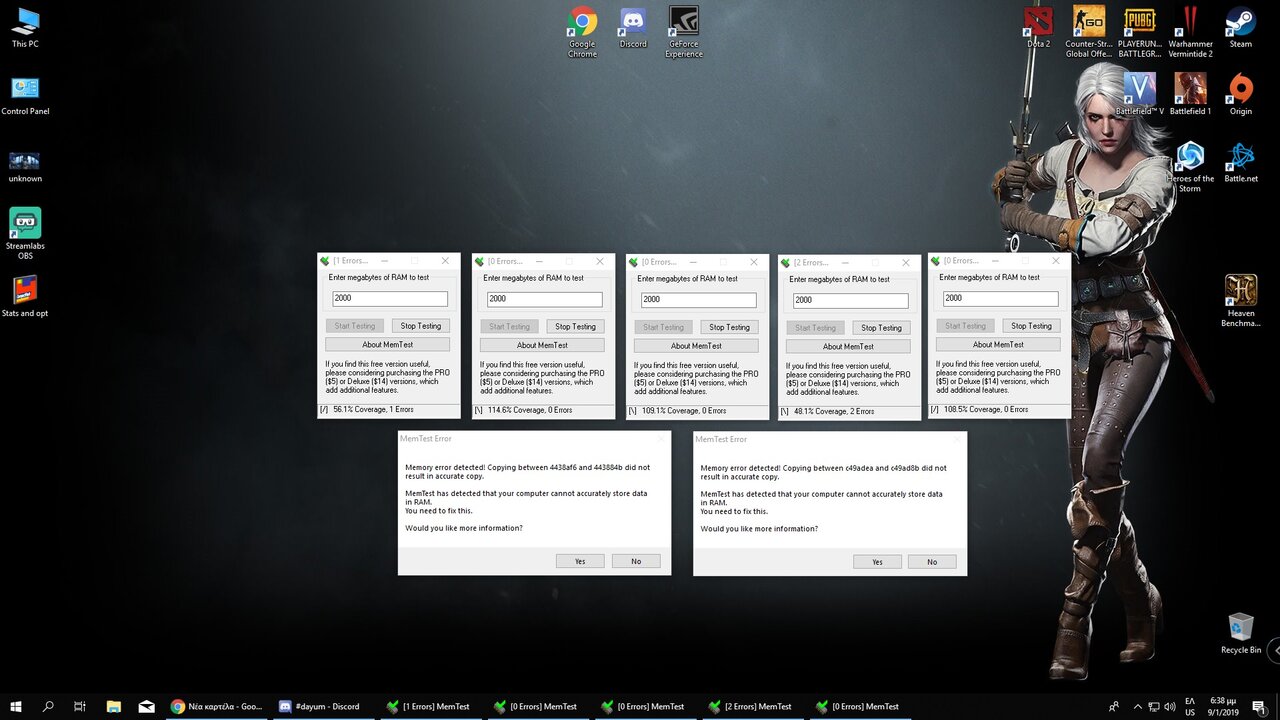The width and height of the screenshot is (1280, 720).
Task: Stop Testing in the 114.6% coverage MemTest
Action: point(575,327)
